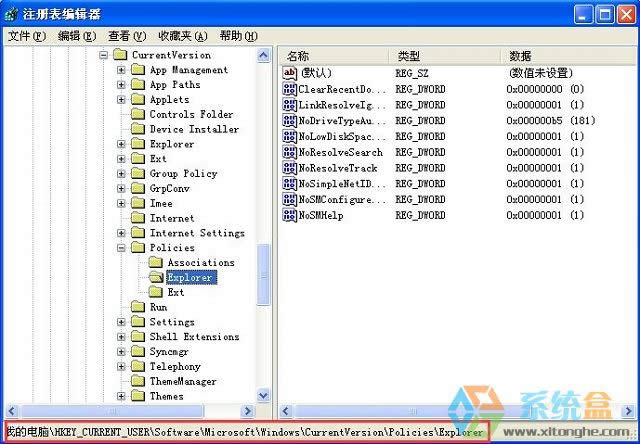Viewport: 640px width, 444px height.
Task: Click the ClearRecentDo... DWORD value icon
Action: click(x=289, y=89)
